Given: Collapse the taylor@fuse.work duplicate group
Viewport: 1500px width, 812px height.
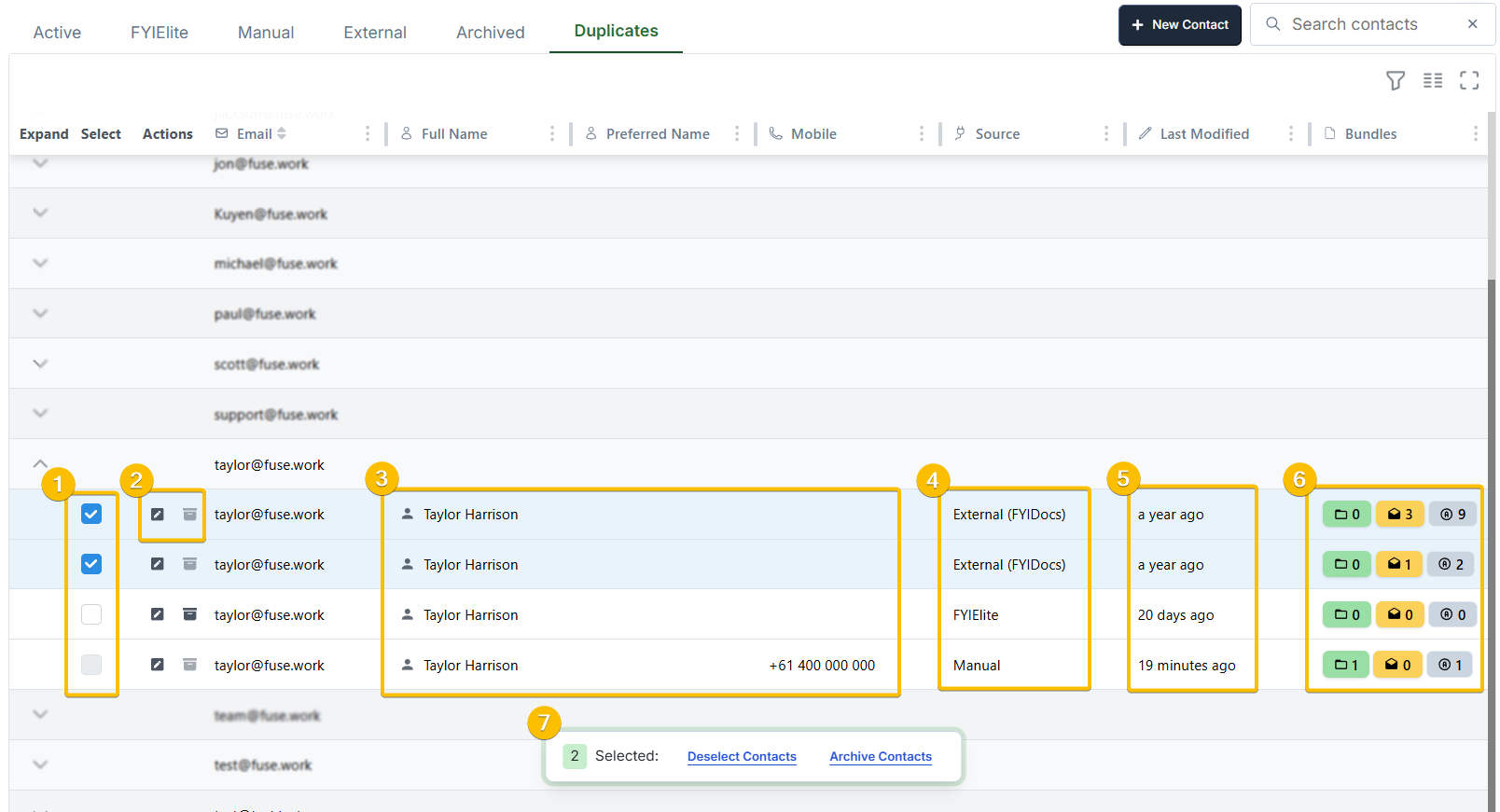Looking at the screenshot, I should click(40, 464).
